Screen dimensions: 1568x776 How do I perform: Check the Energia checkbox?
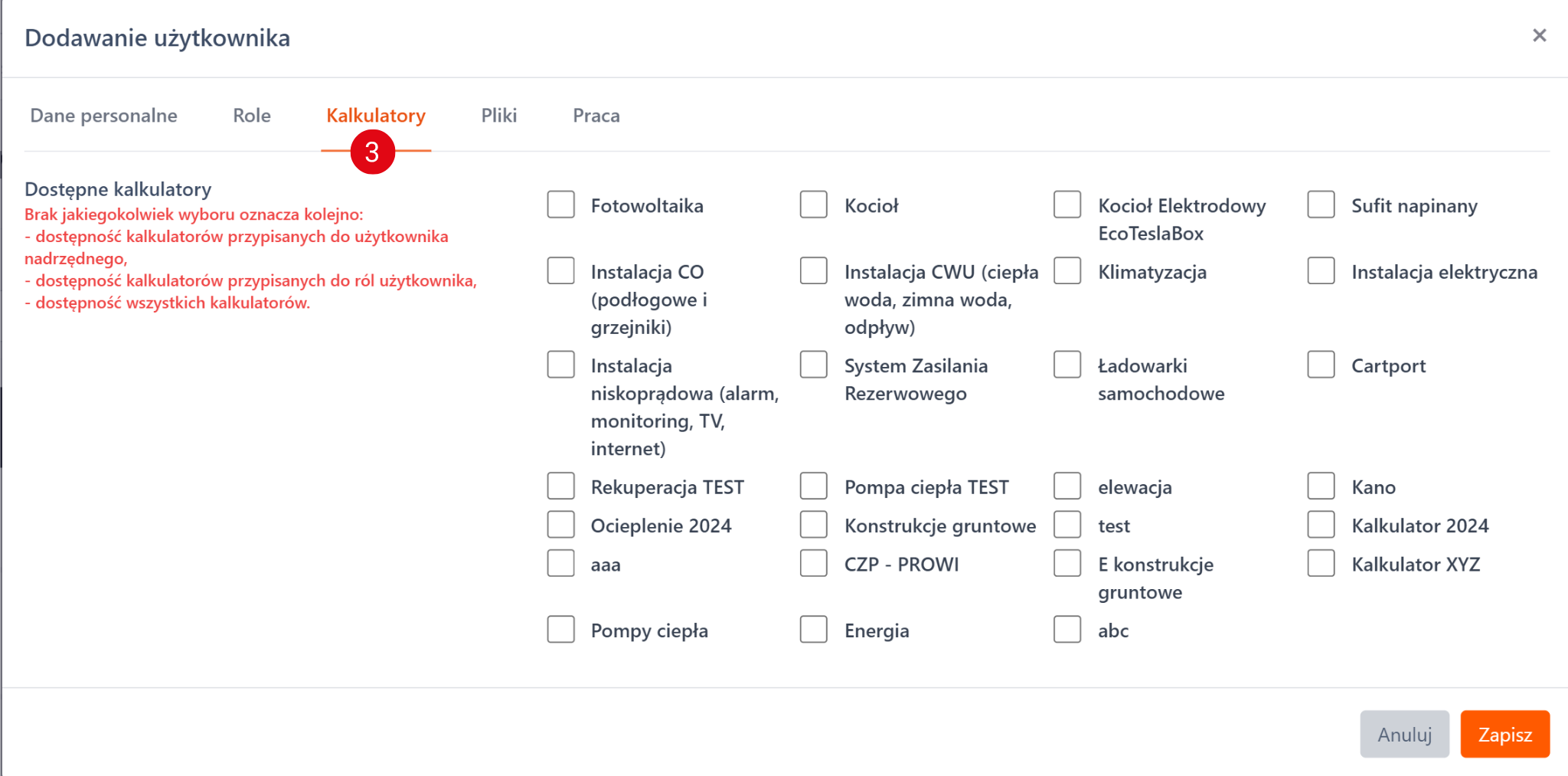pos(813,630)
